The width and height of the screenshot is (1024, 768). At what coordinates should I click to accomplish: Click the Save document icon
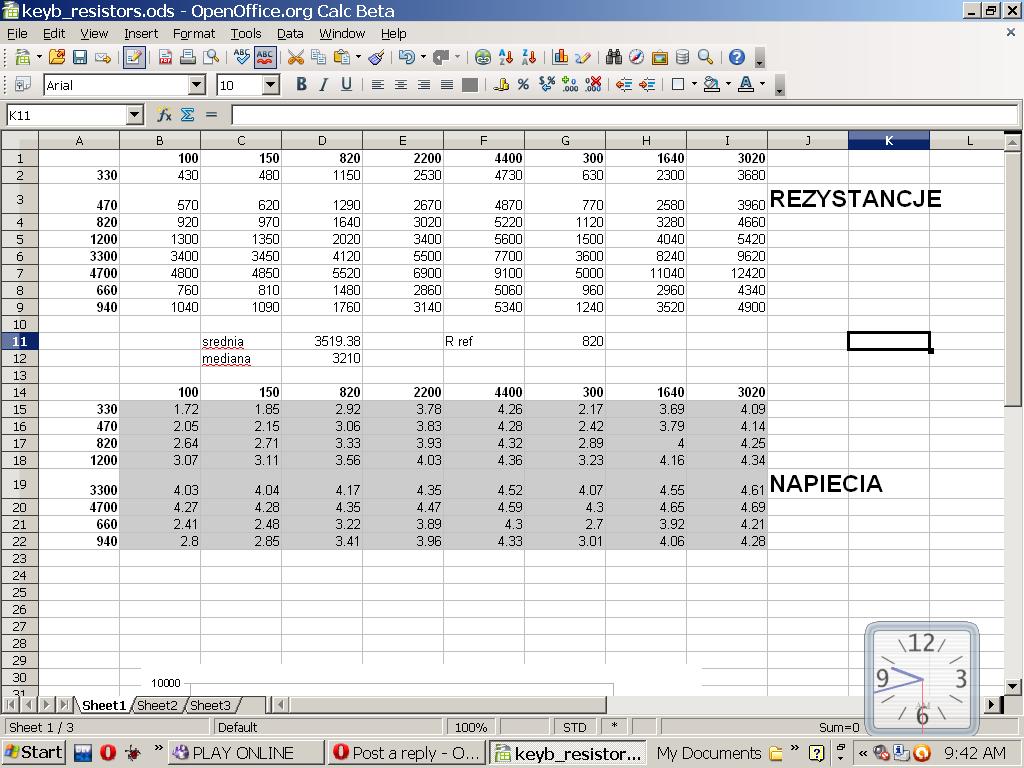coord(80,58)
